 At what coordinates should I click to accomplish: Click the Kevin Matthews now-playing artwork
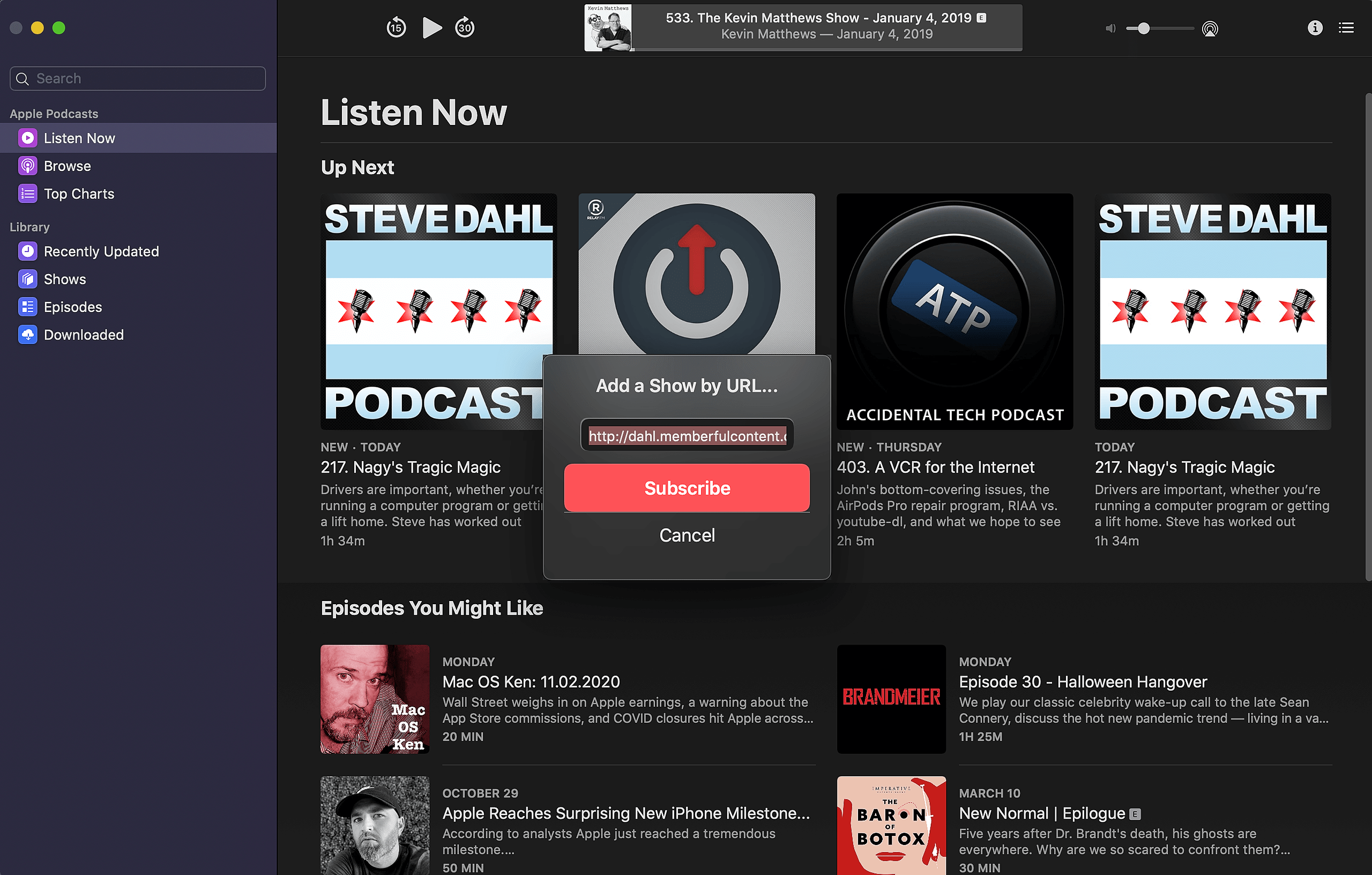pos(608,28)
